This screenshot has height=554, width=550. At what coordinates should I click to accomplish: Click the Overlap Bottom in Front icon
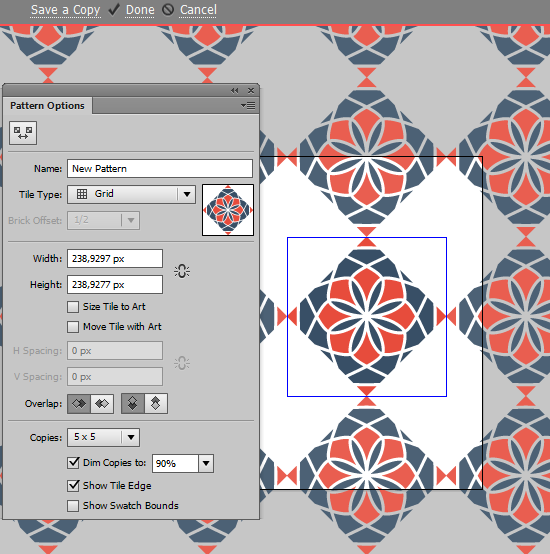pyautogui.click(x=156, y=403)
